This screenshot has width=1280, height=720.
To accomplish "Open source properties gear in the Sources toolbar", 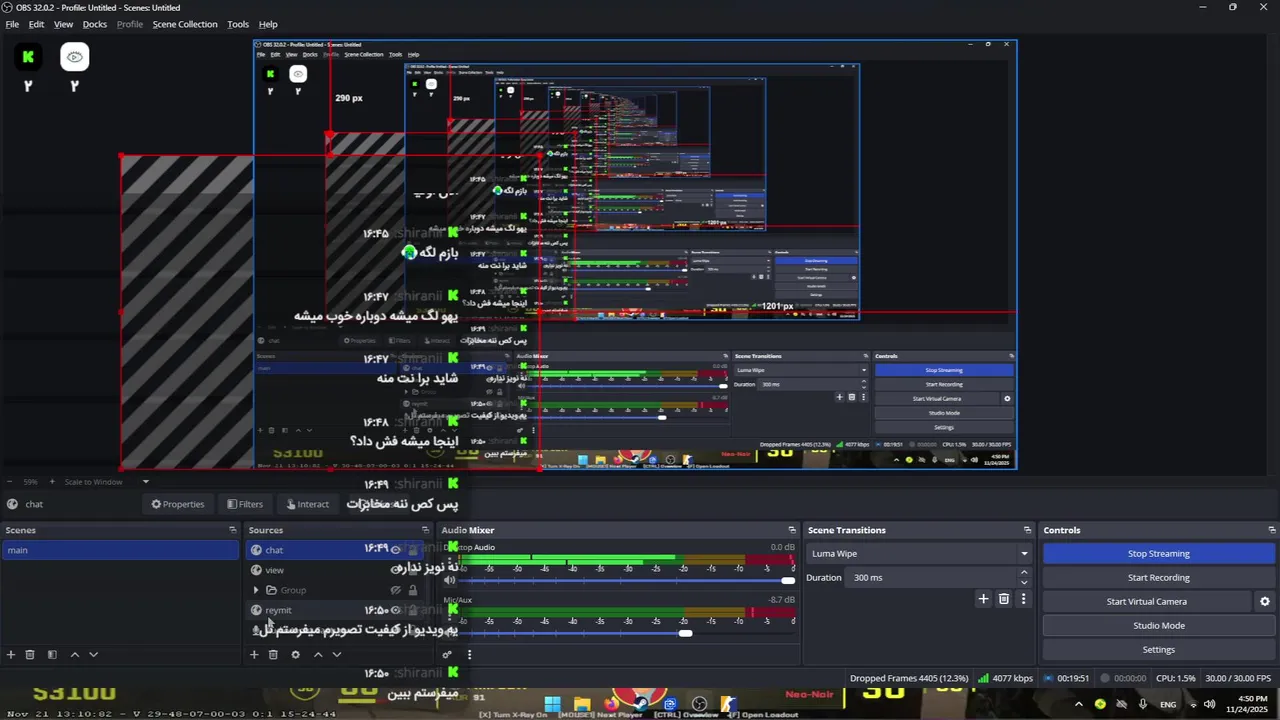I will [x=295, y=654].
